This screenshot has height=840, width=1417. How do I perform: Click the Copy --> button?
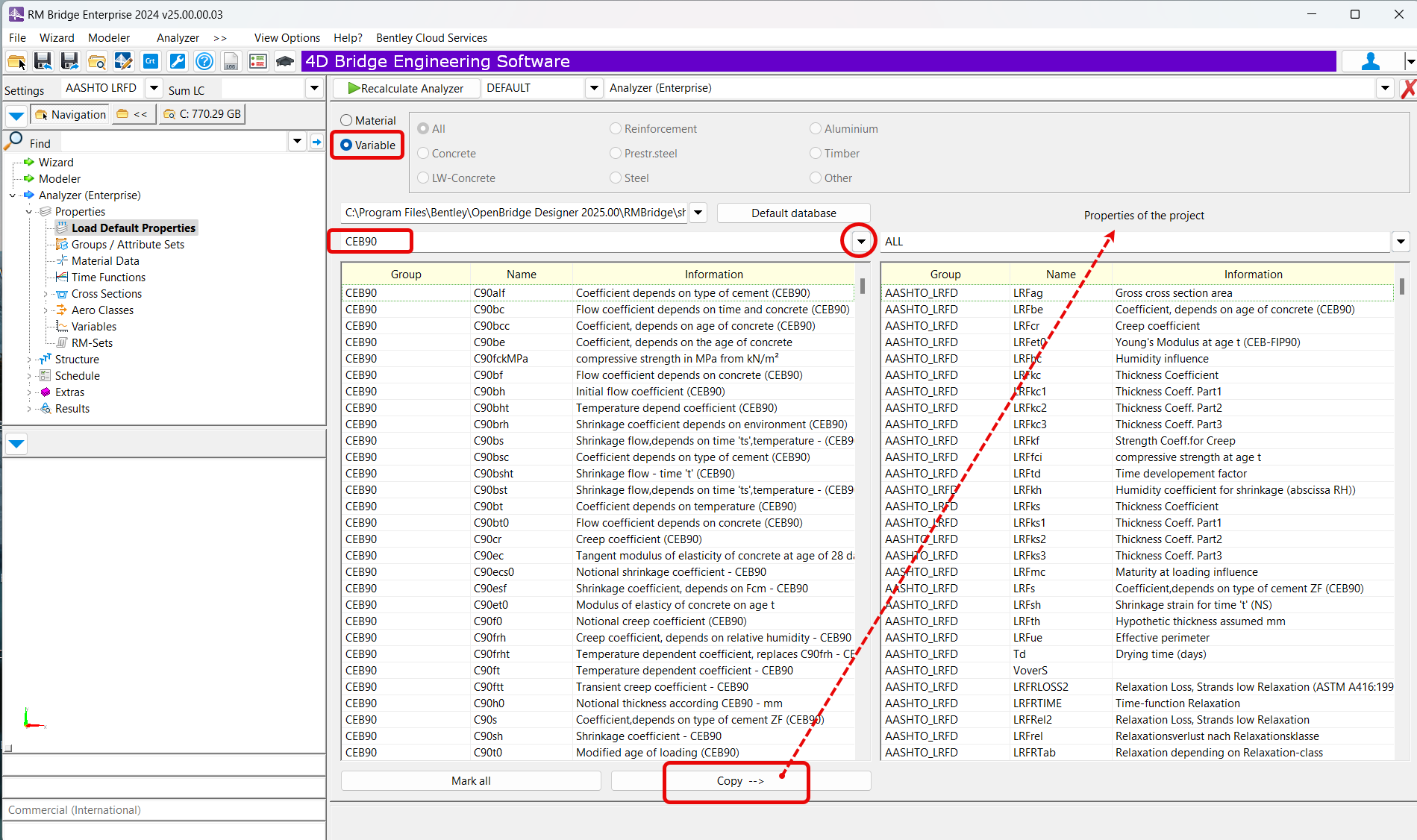740,781
